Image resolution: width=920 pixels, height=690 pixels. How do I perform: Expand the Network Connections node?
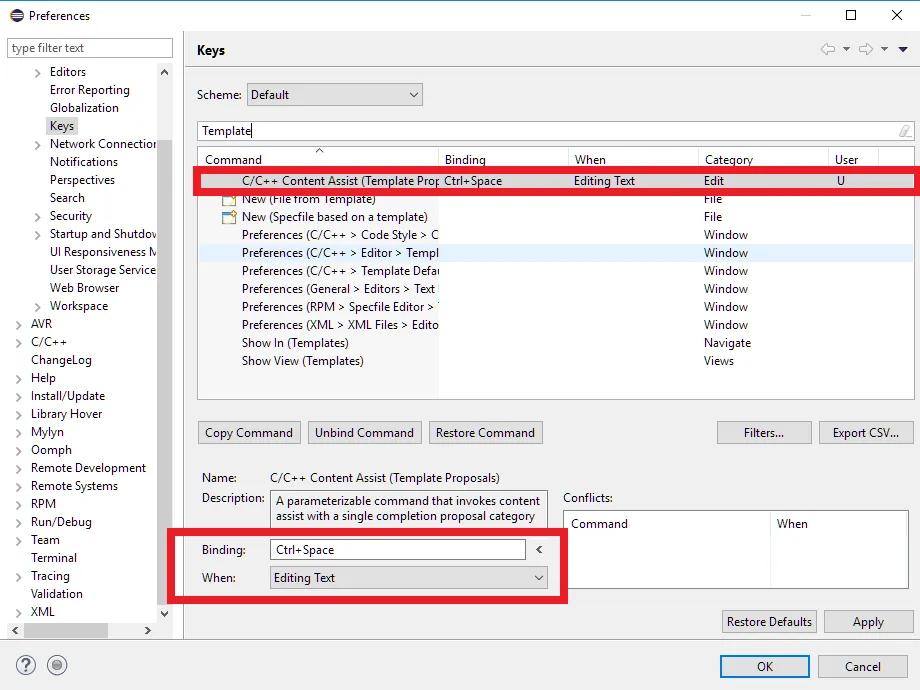tap(38, 145)
